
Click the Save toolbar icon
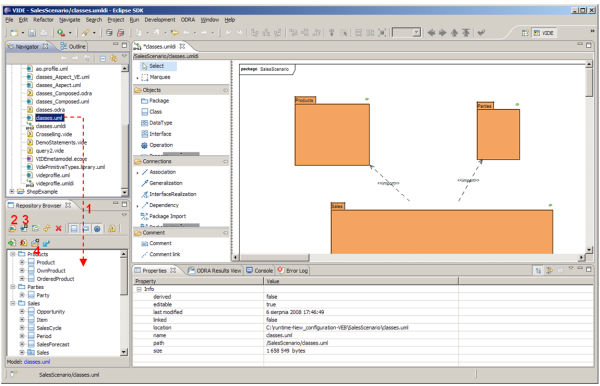[x=32, y=33]
